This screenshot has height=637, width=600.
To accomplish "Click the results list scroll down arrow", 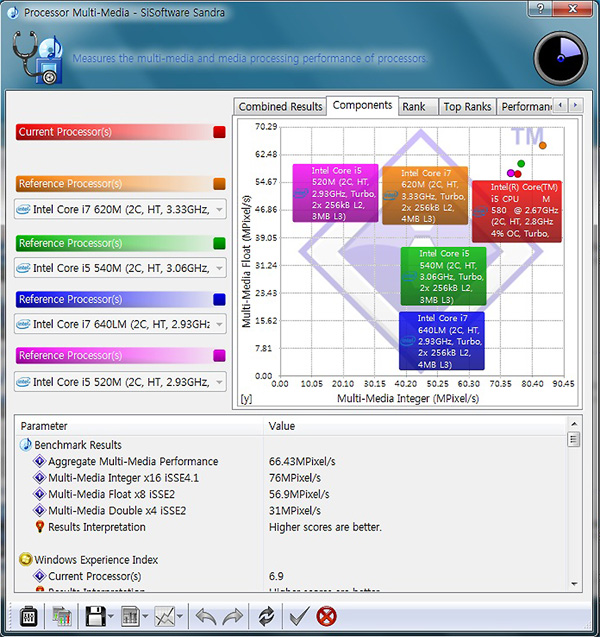I will [x=574, y=584].
